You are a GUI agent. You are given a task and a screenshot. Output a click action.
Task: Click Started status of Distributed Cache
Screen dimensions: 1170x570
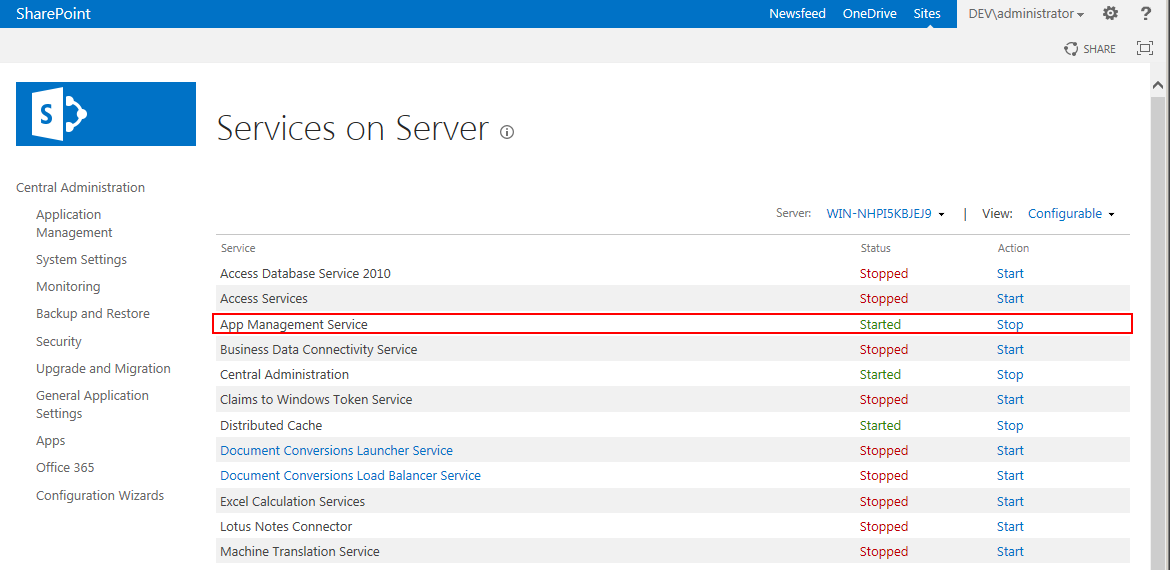(880, 425)
